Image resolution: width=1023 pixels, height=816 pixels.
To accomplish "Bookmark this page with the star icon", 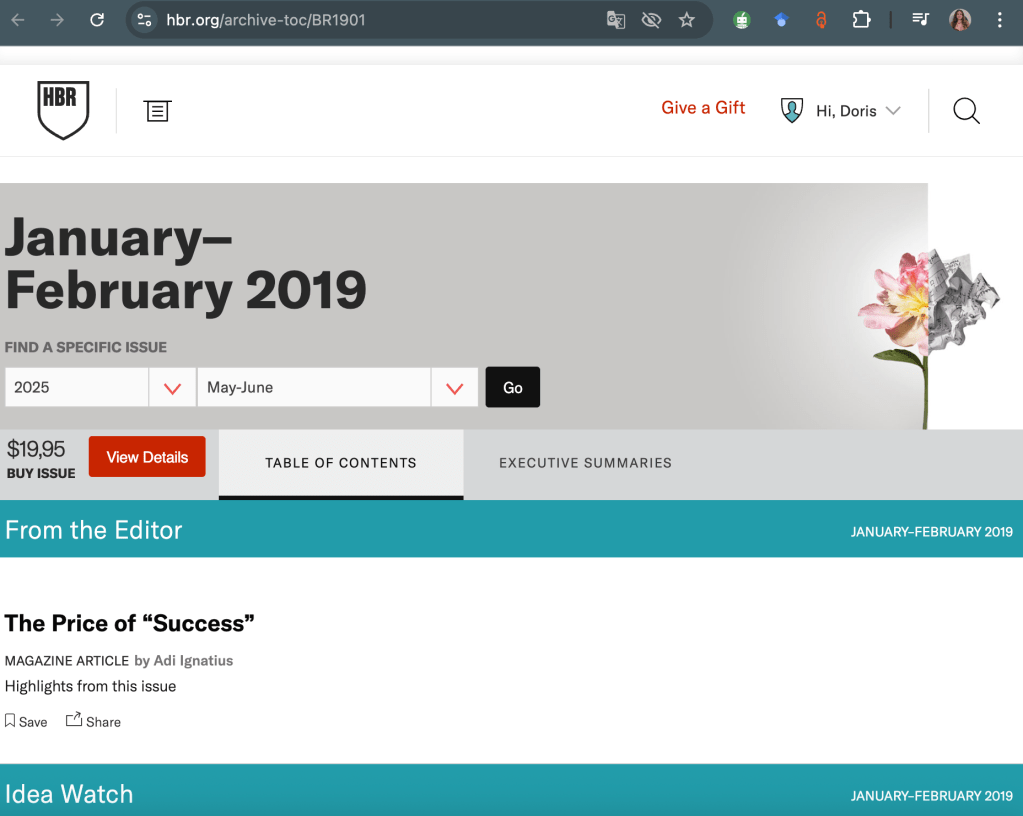I will point(687,20).
